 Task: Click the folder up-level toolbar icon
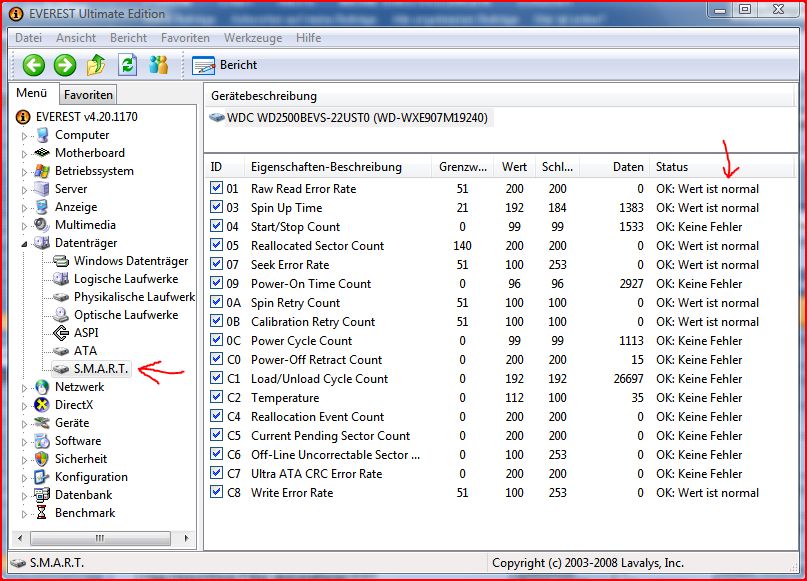(96, 65)
